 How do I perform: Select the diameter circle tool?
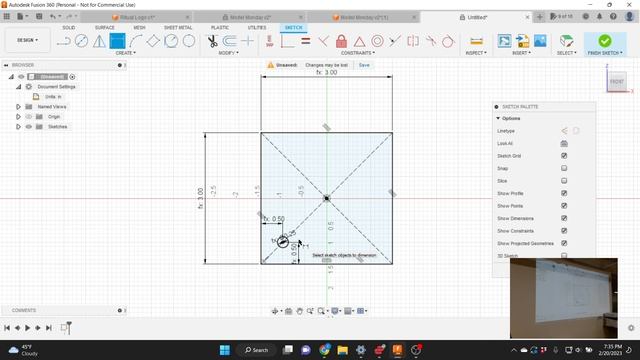tap(81, 41)
